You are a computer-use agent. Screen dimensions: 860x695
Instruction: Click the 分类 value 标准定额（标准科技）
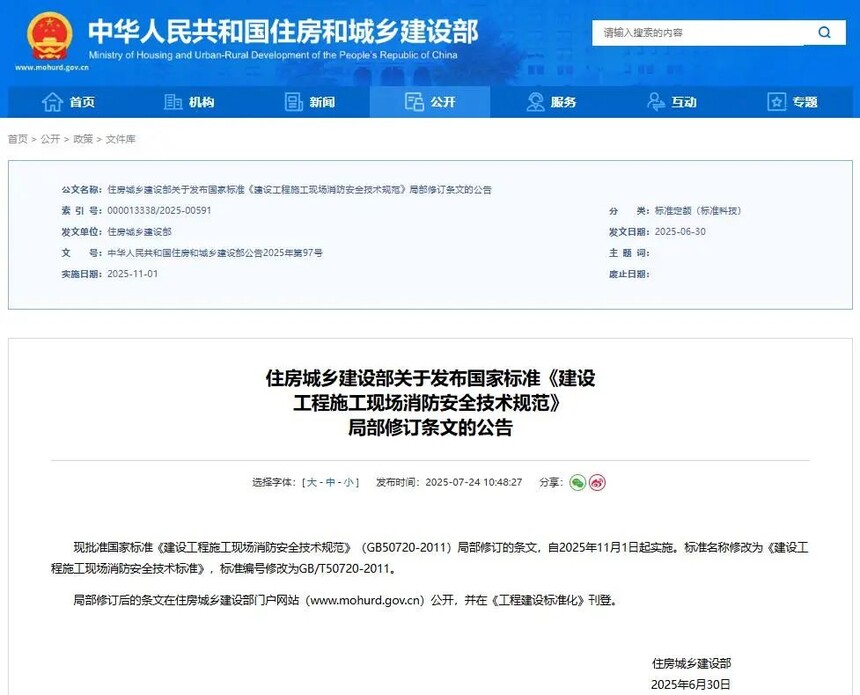[x=698, y=211]
